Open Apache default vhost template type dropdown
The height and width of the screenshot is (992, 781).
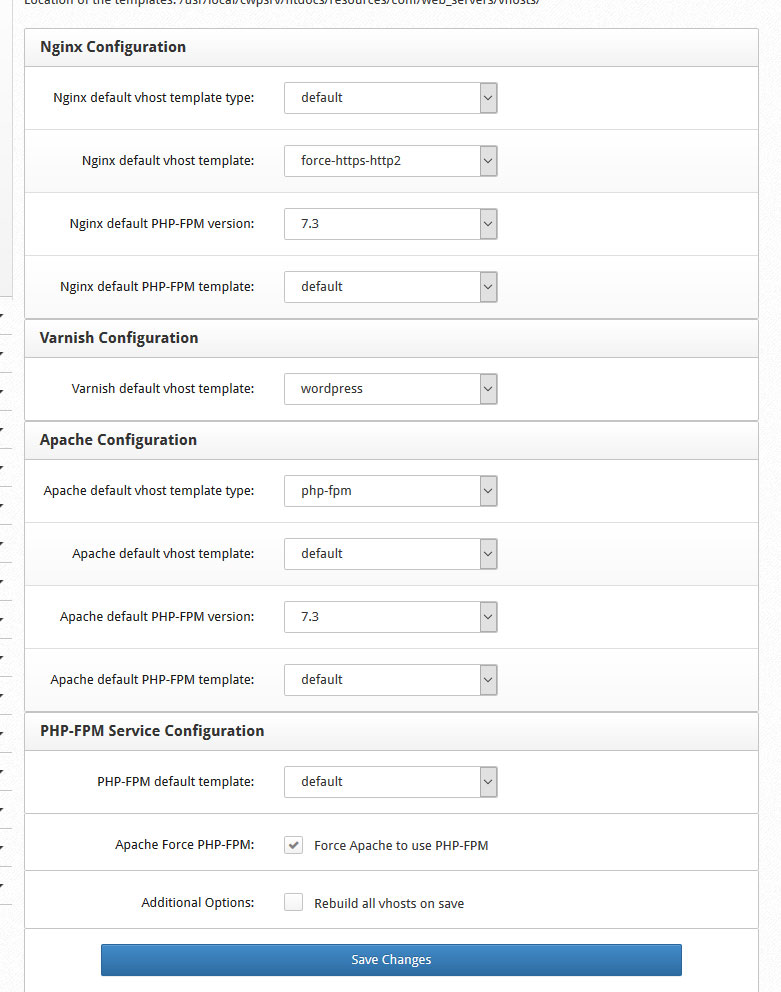click(x=391, y=491)
